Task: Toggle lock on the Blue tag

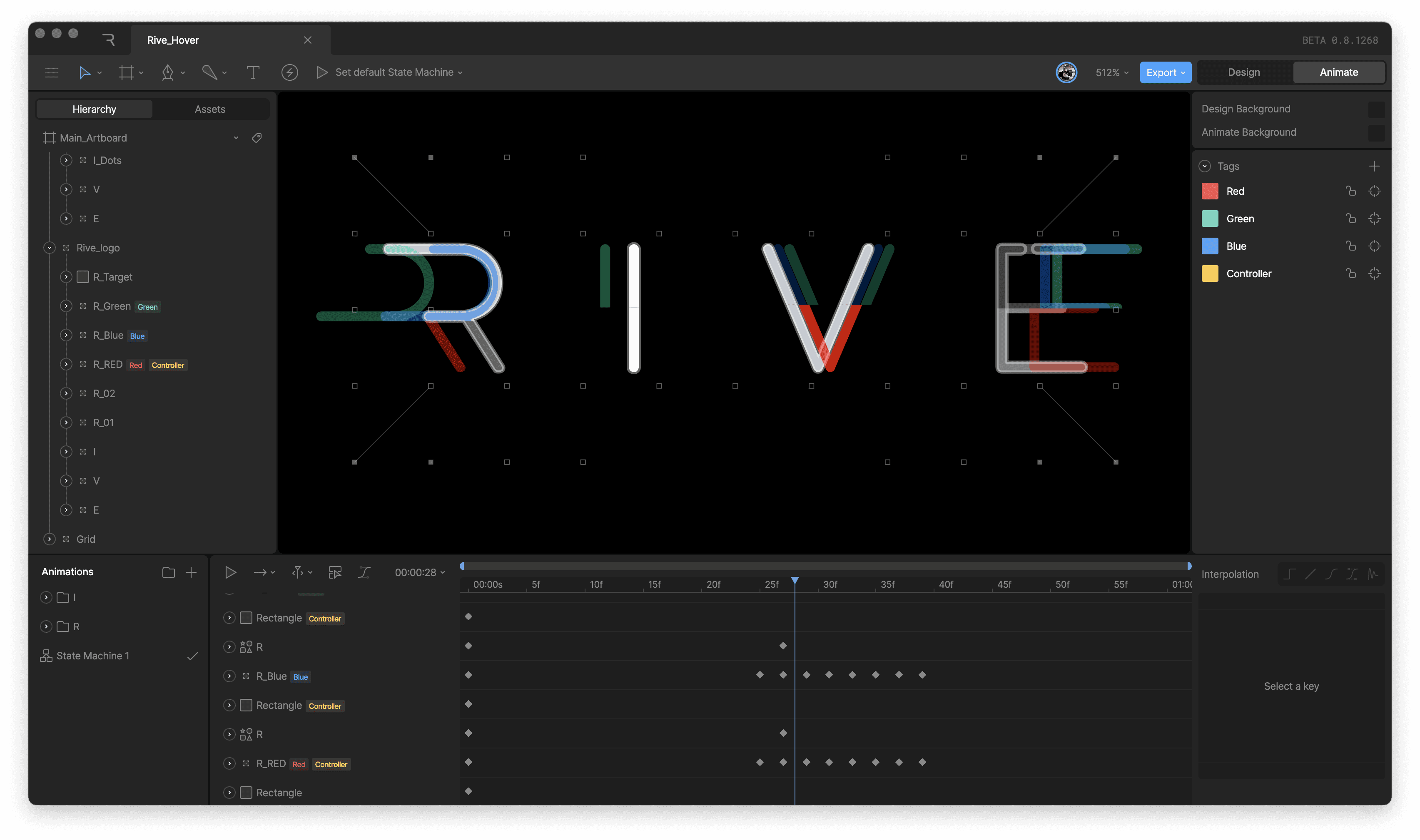Action: 1351,246
